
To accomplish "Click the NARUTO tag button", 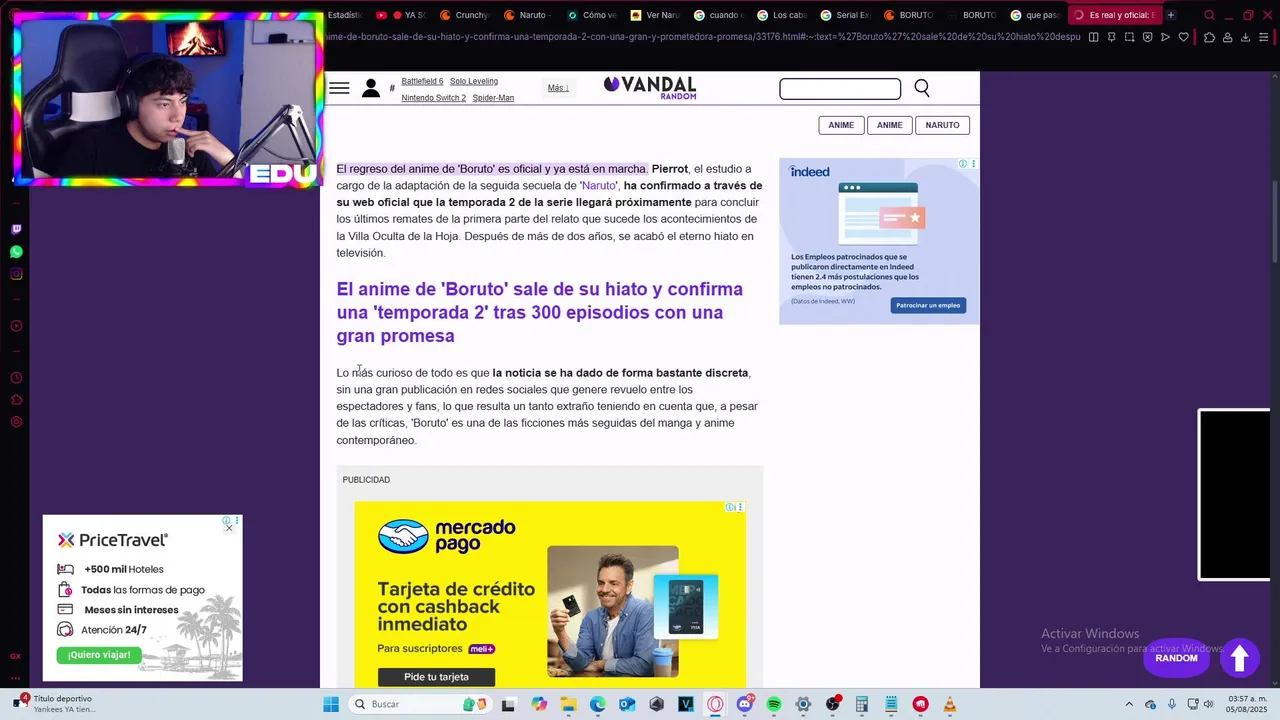I will click(x=942, y=125).
